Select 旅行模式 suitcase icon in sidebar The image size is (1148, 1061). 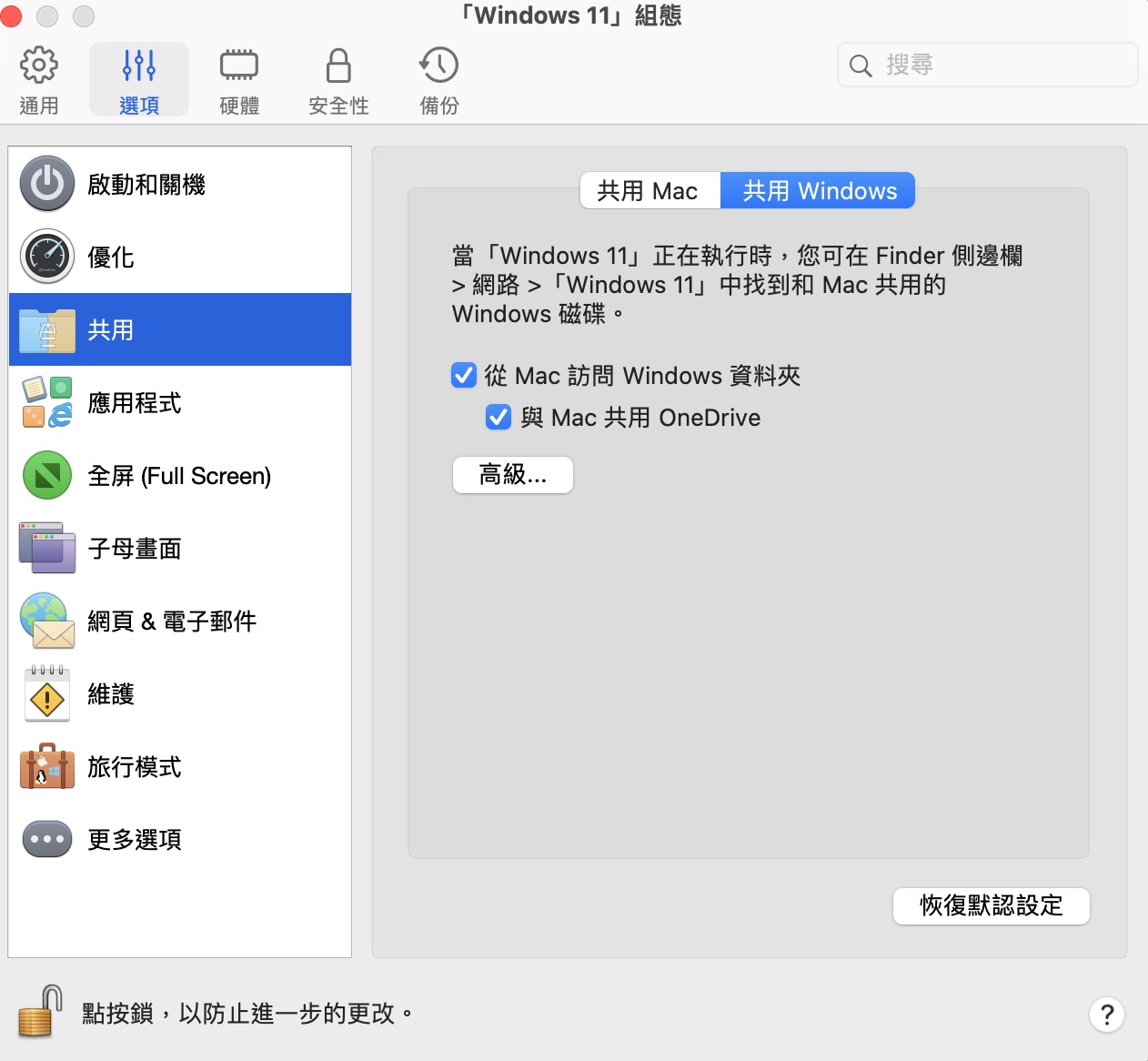47,766
